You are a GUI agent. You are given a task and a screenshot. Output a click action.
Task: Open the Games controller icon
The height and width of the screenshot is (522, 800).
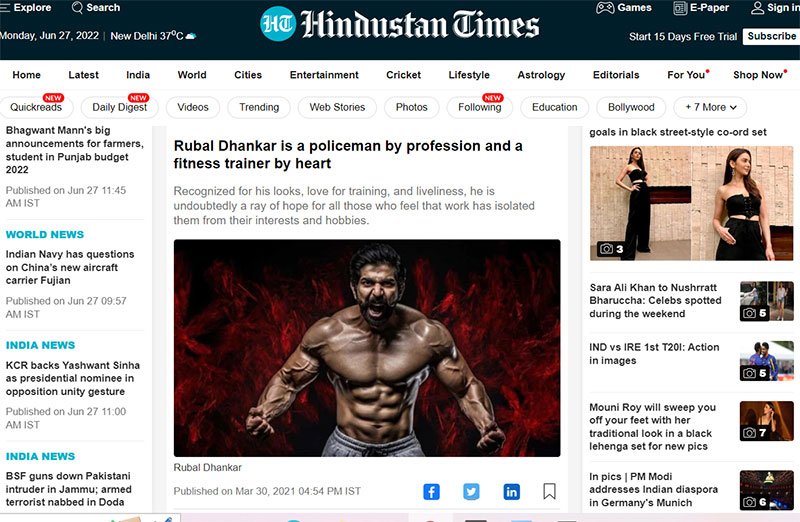point(605,8)
